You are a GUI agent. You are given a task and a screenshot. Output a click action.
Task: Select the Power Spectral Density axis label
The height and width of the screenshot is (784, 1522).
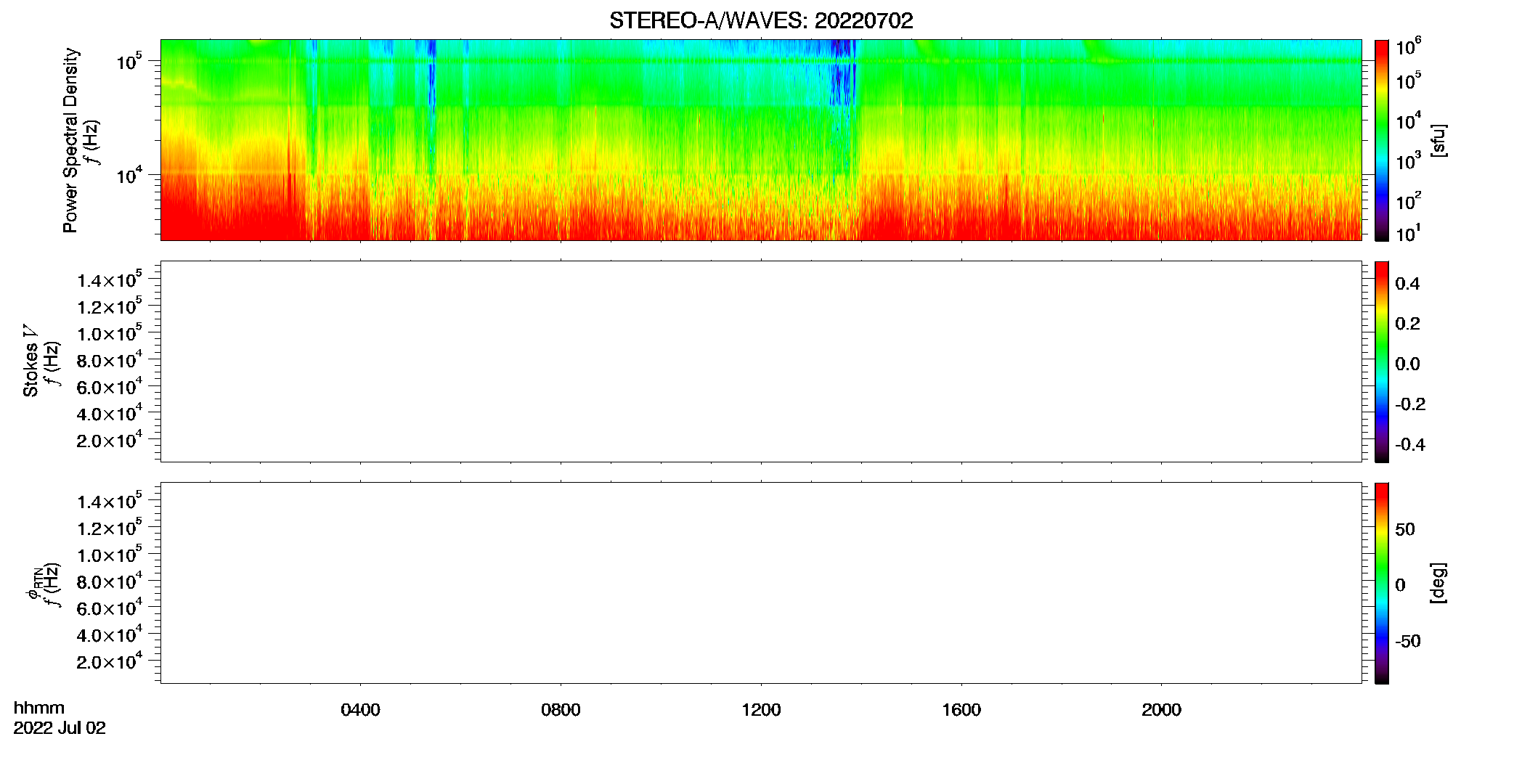click(x=70, y=140)
